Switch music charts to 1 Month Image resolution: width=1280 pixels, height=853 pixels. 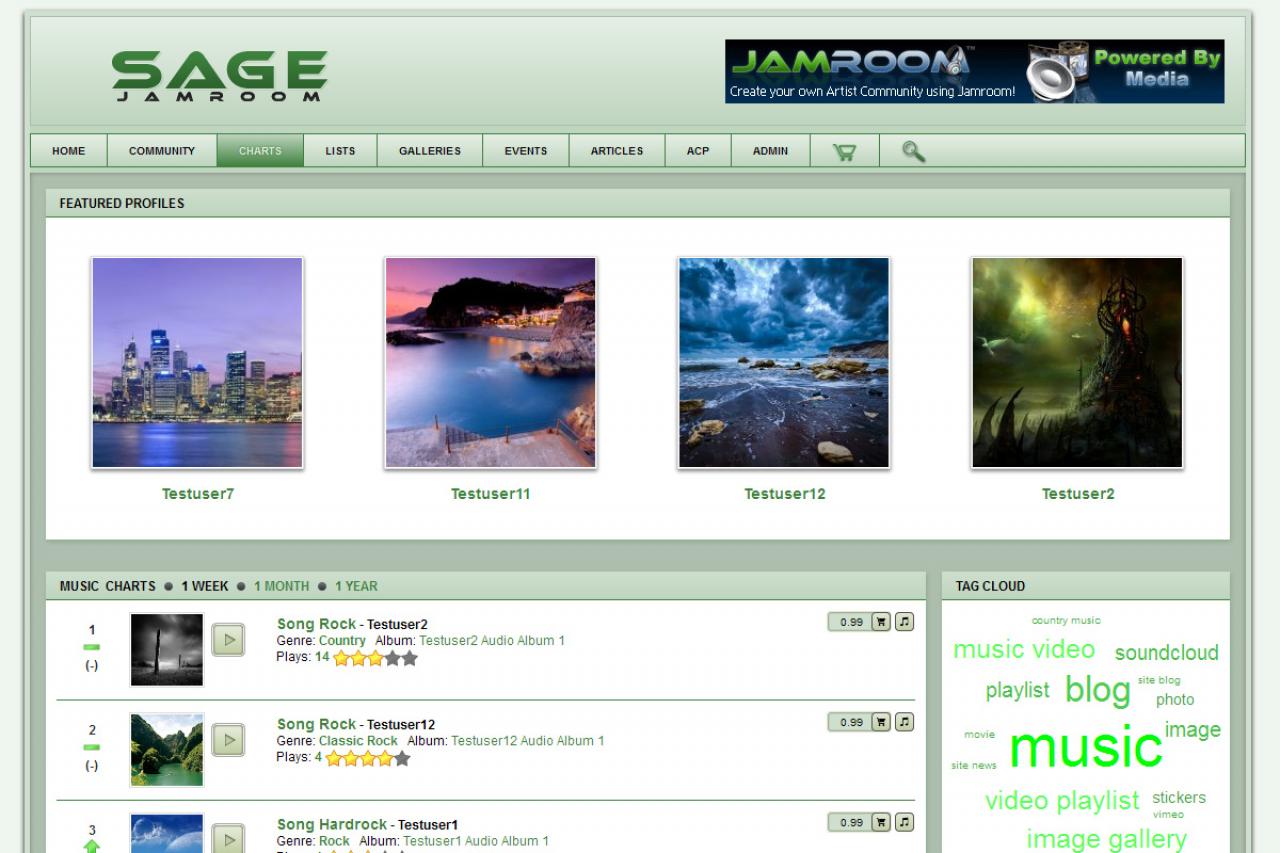tap(281, 586)
